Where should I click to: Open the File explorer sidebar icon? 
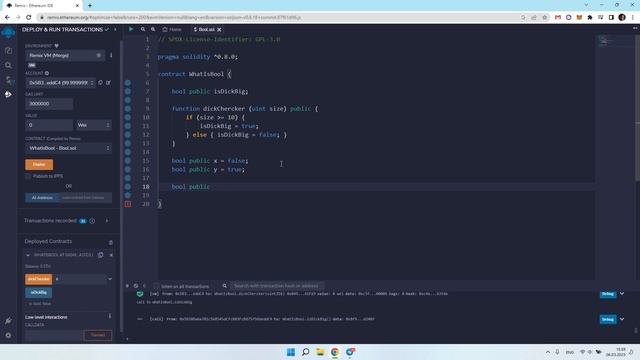(8, 51)
